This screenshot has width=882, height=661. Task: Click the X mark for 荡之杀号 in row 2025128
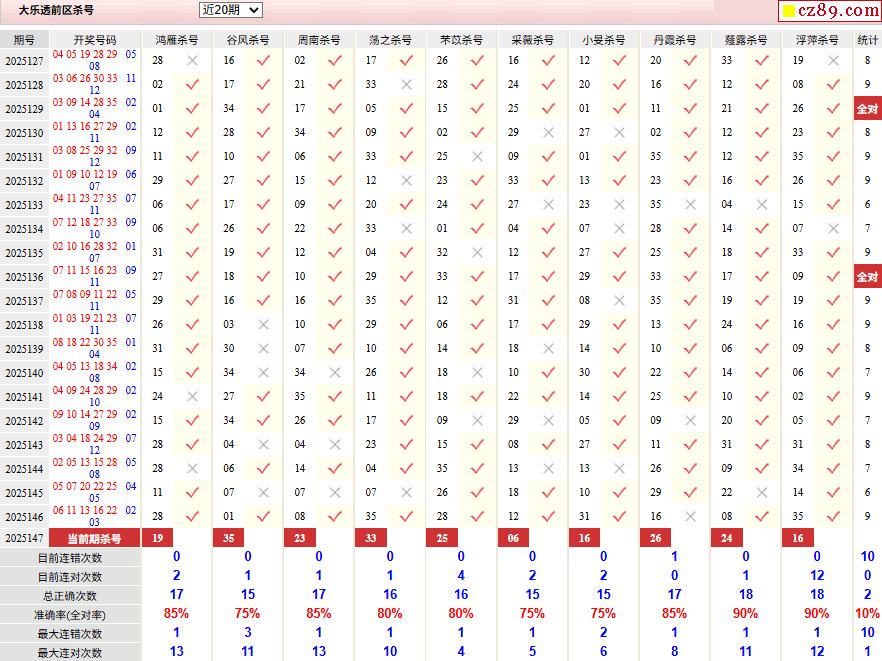405,85
